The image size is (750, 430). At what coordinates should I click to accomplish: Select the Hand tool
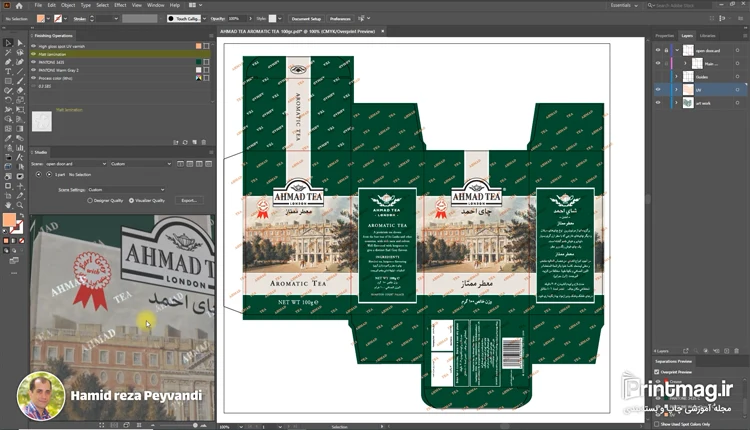click(x=8, y=205)
